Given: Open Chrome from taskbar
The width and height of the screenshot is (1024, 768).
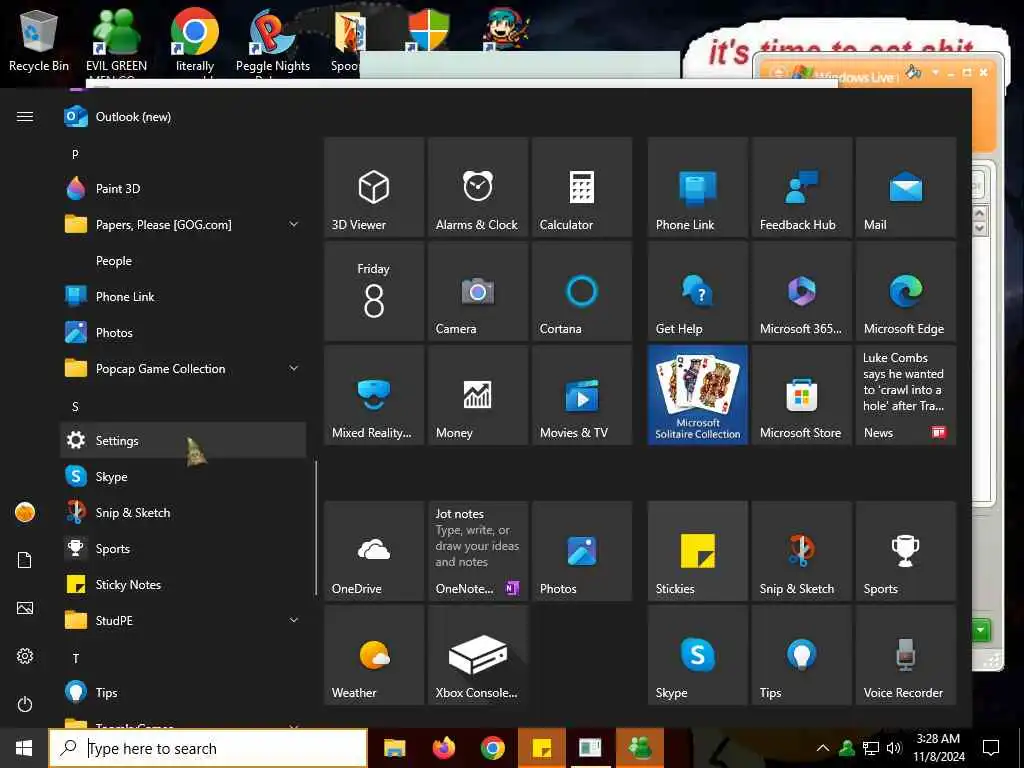Looking at the screenshot, I should (x=493, y=748).
